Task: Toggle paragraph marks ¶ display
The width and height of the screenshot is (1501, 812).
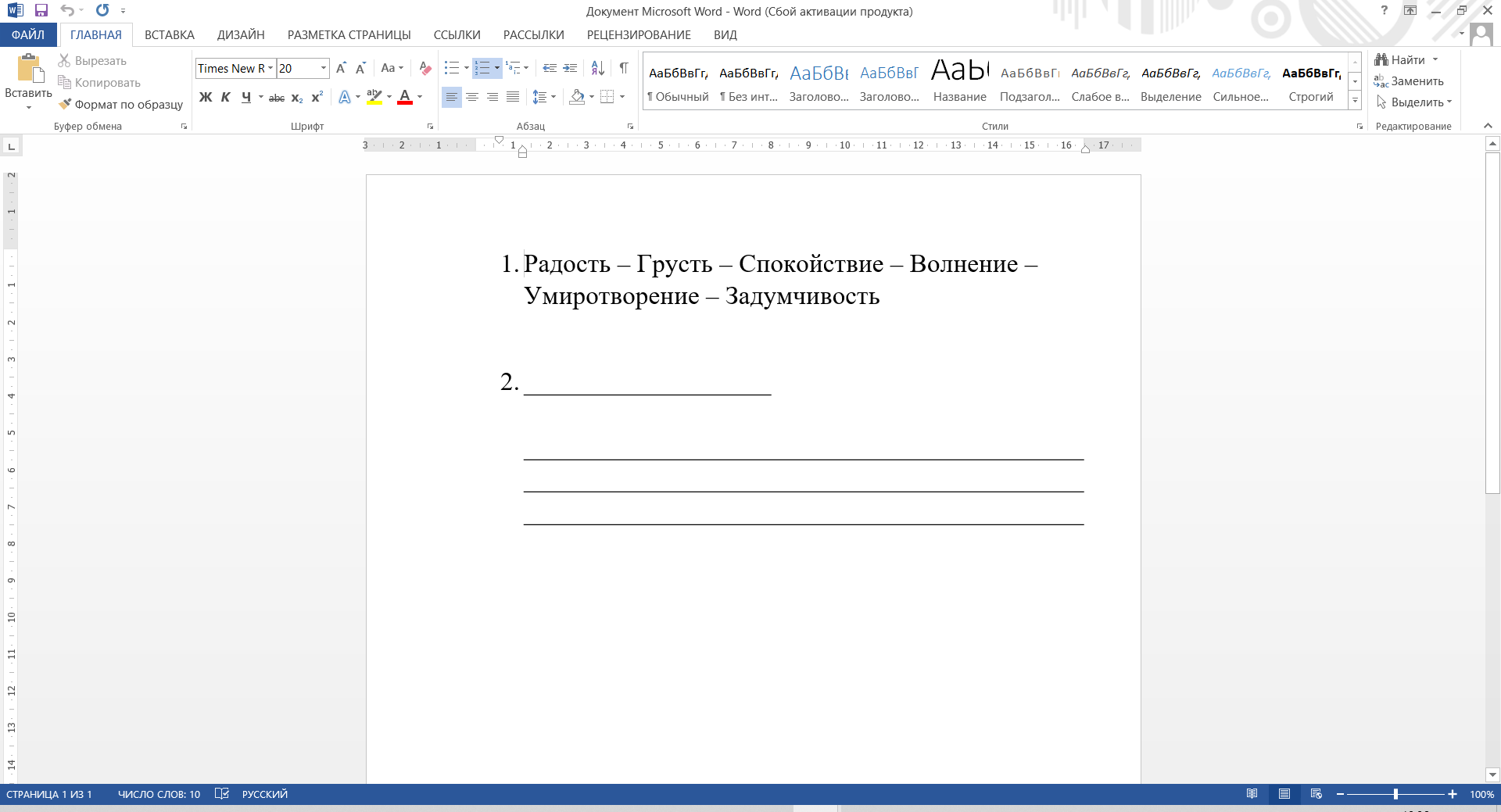Action: pos(624,68)
